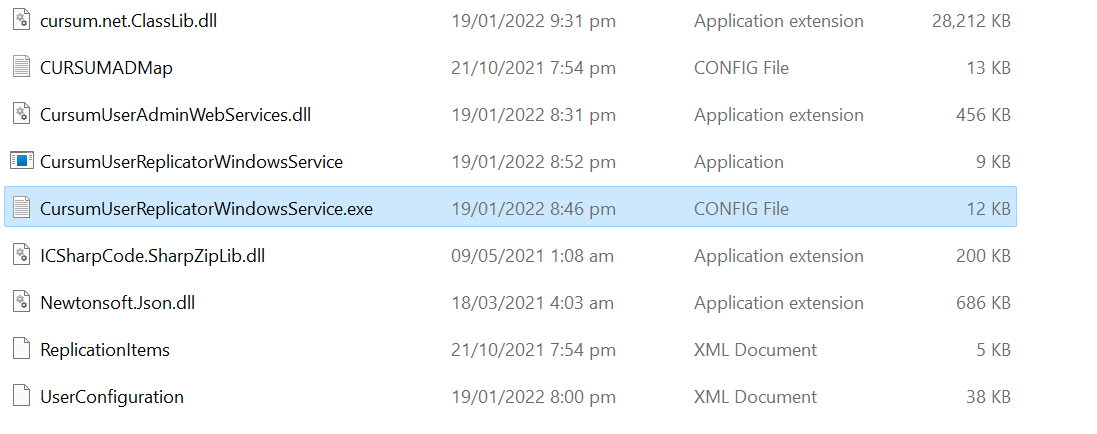Select the CURSUMADMap file name
The width and height of the screenshot is (1097, 434).
tap(106, 68)
